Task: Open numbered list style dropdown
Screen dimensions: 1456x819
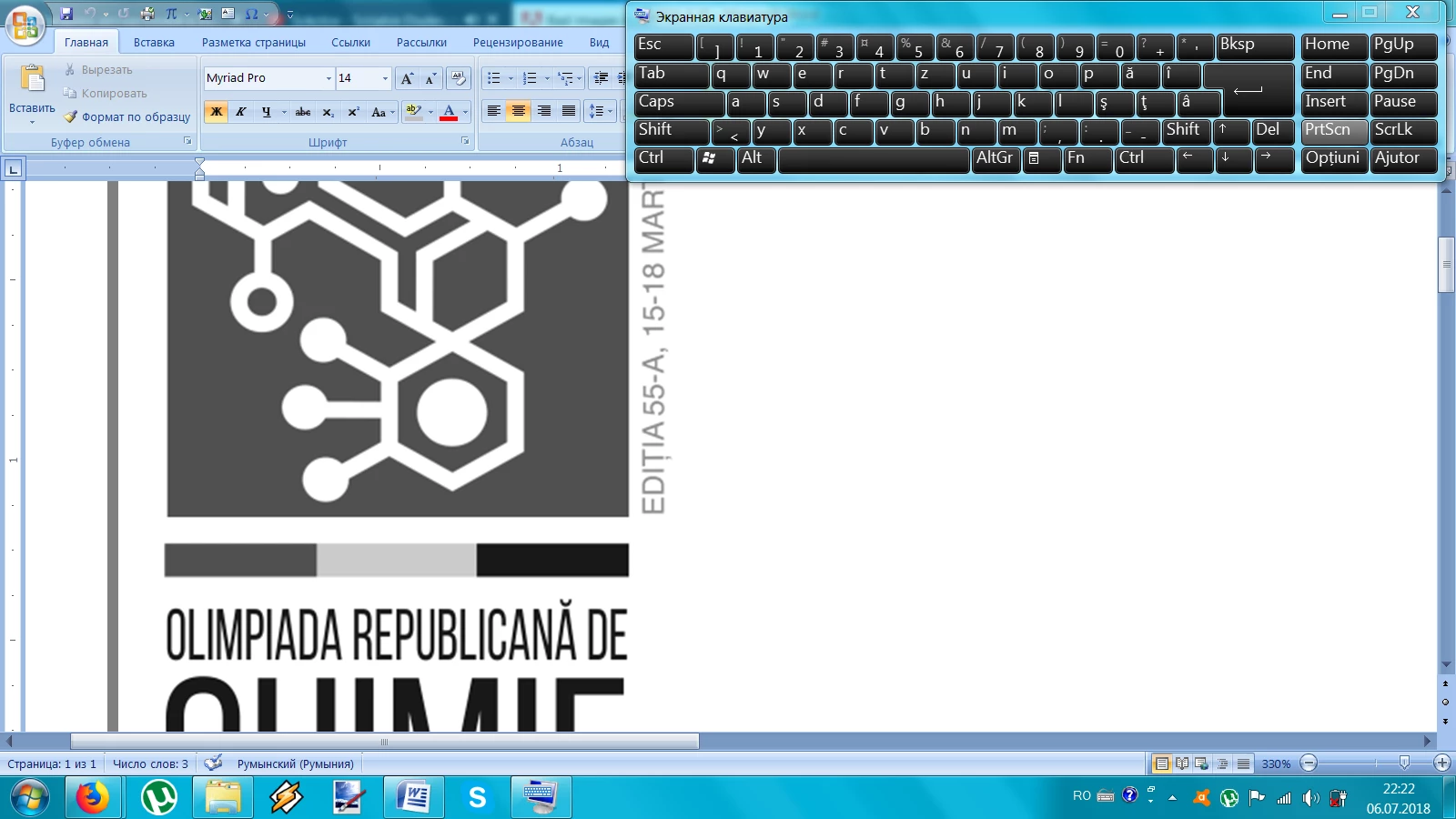Action: (546, 78)
